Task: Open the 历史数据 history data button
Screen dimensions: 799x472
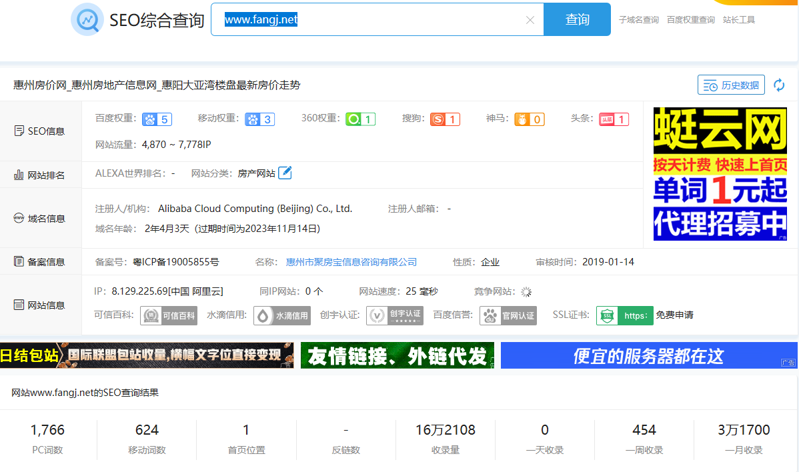Action: coord(730,86)
